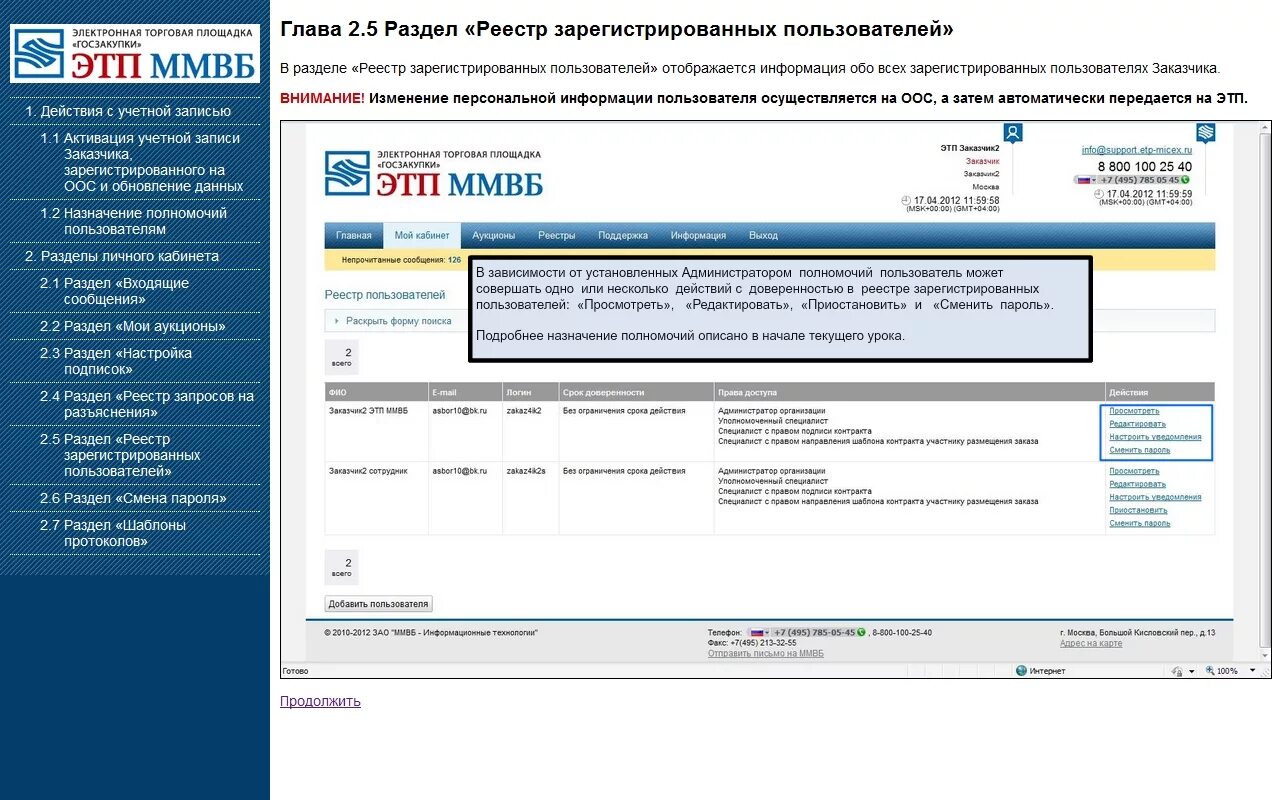Click Редактировать for Заказчик2 ЭТП ММВБ row
The image size is (1280, 800).
tap(1137, 424)
